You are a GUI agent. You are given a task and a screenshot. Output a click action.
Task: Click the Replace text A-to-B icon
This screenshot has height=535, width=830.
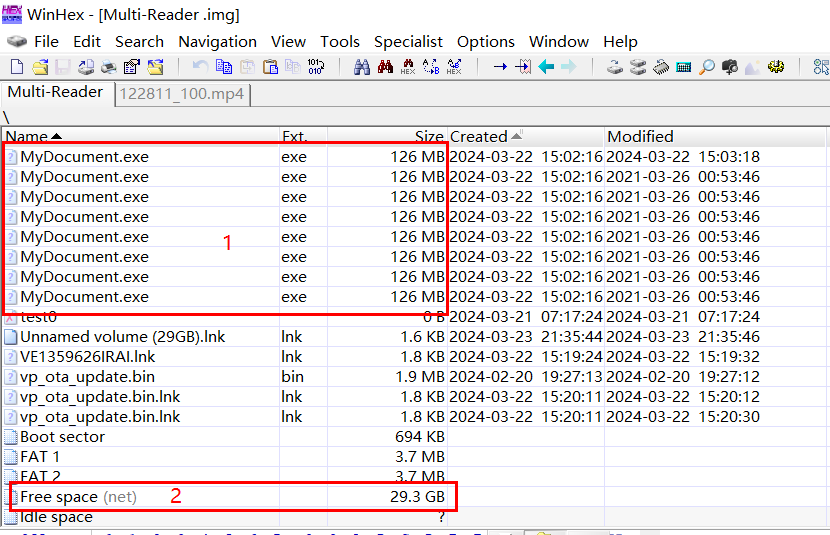click(x=431, y=67)
